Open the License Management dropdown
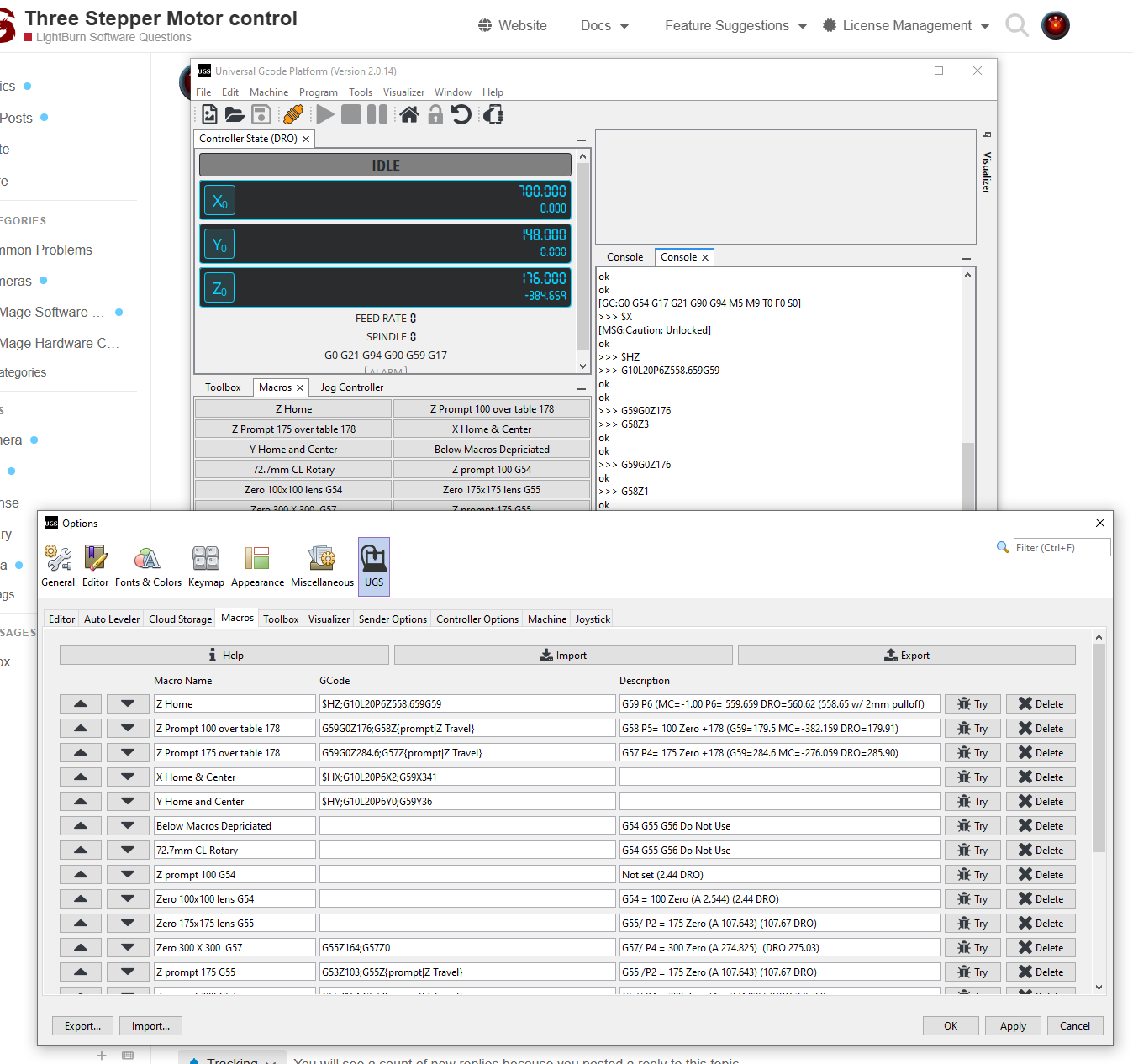 [906, 26]
